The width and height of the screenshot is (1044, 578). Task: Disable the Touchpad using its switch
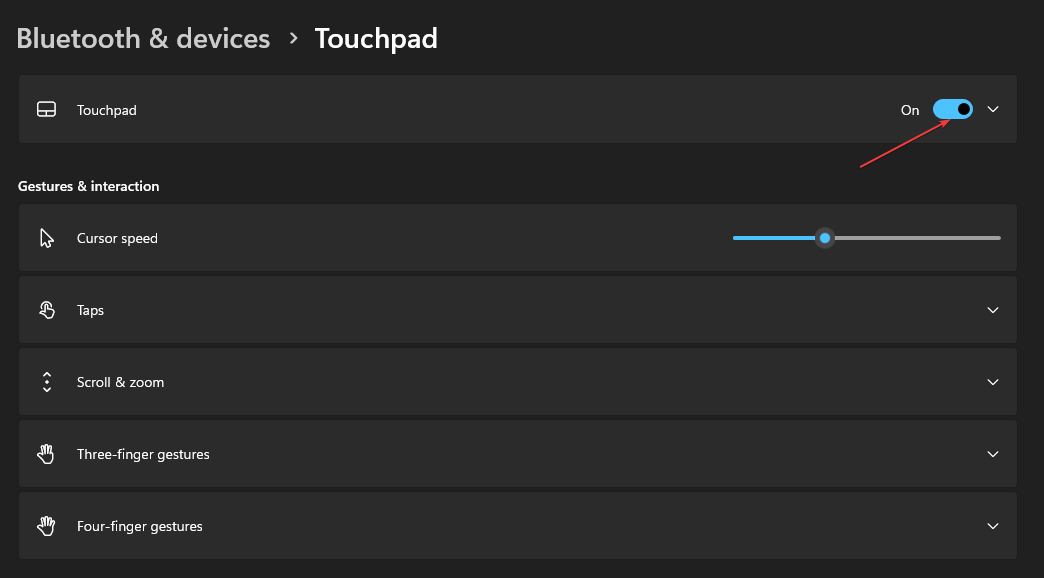tap(953, 109)
